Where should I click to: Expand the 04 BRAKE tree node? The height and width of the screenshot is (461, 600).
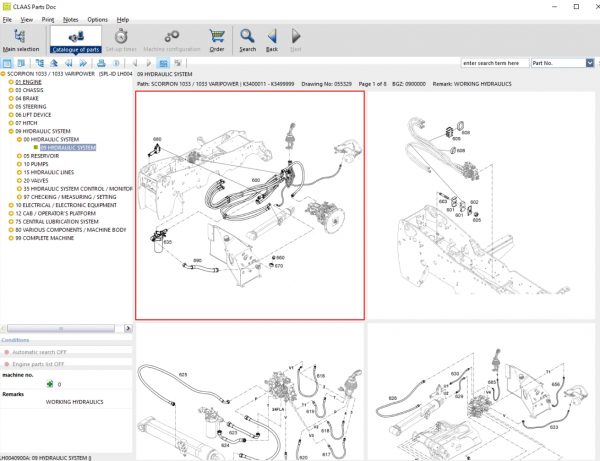coord(11,98)
